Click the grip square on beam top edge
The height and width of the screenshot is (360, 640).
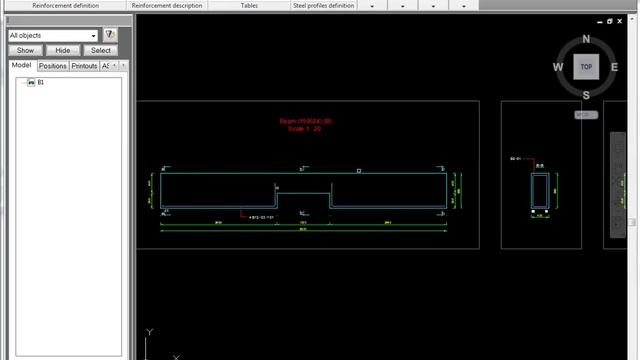359,171
